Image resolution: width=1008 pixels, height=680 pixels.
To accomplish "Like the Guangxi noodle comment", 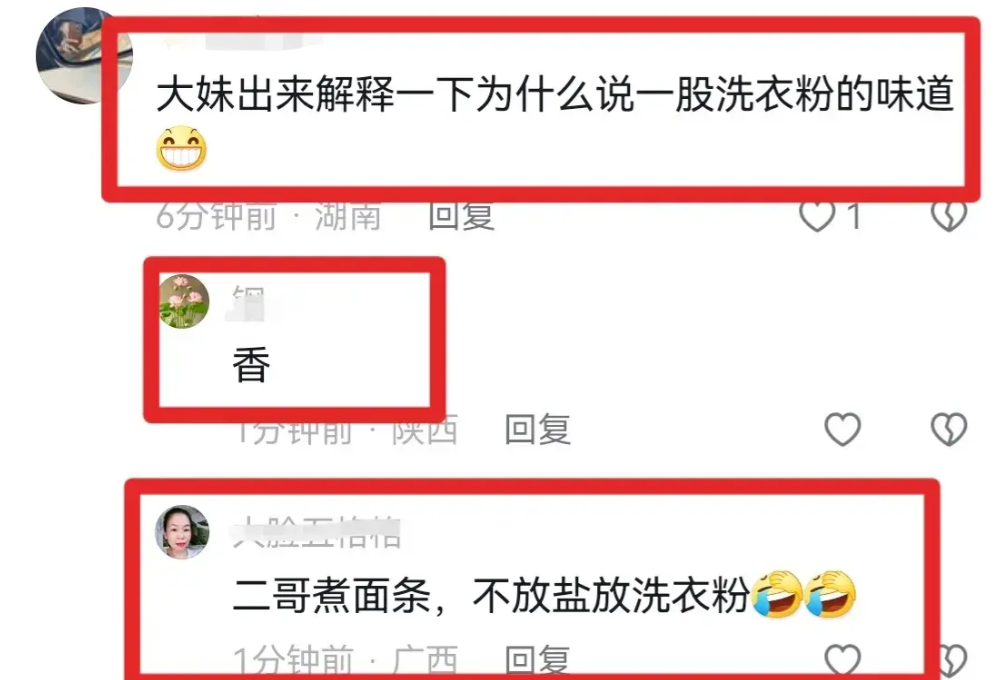I will click(x=843, y=661).
